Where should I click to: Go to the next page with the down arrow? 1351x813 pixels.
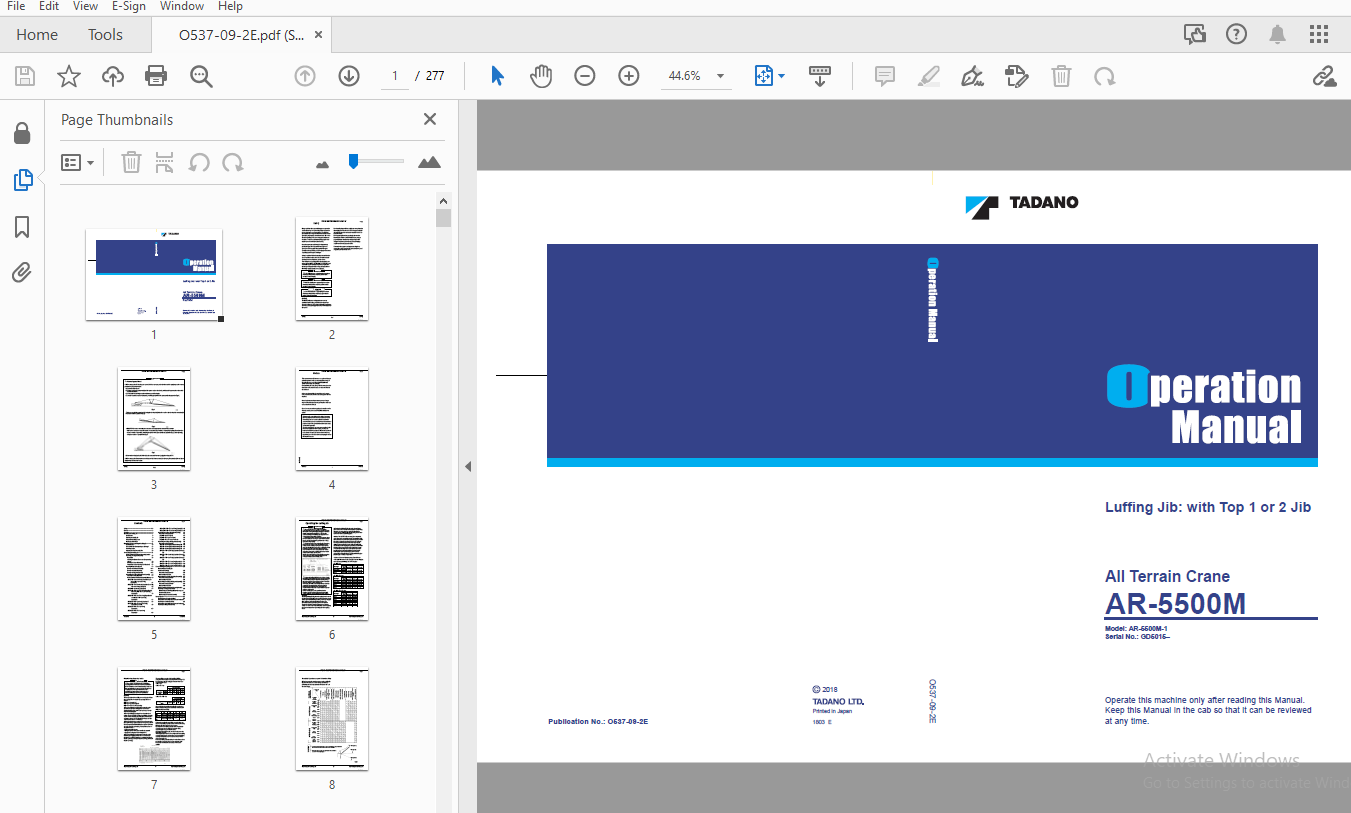[x=349, y=76]
